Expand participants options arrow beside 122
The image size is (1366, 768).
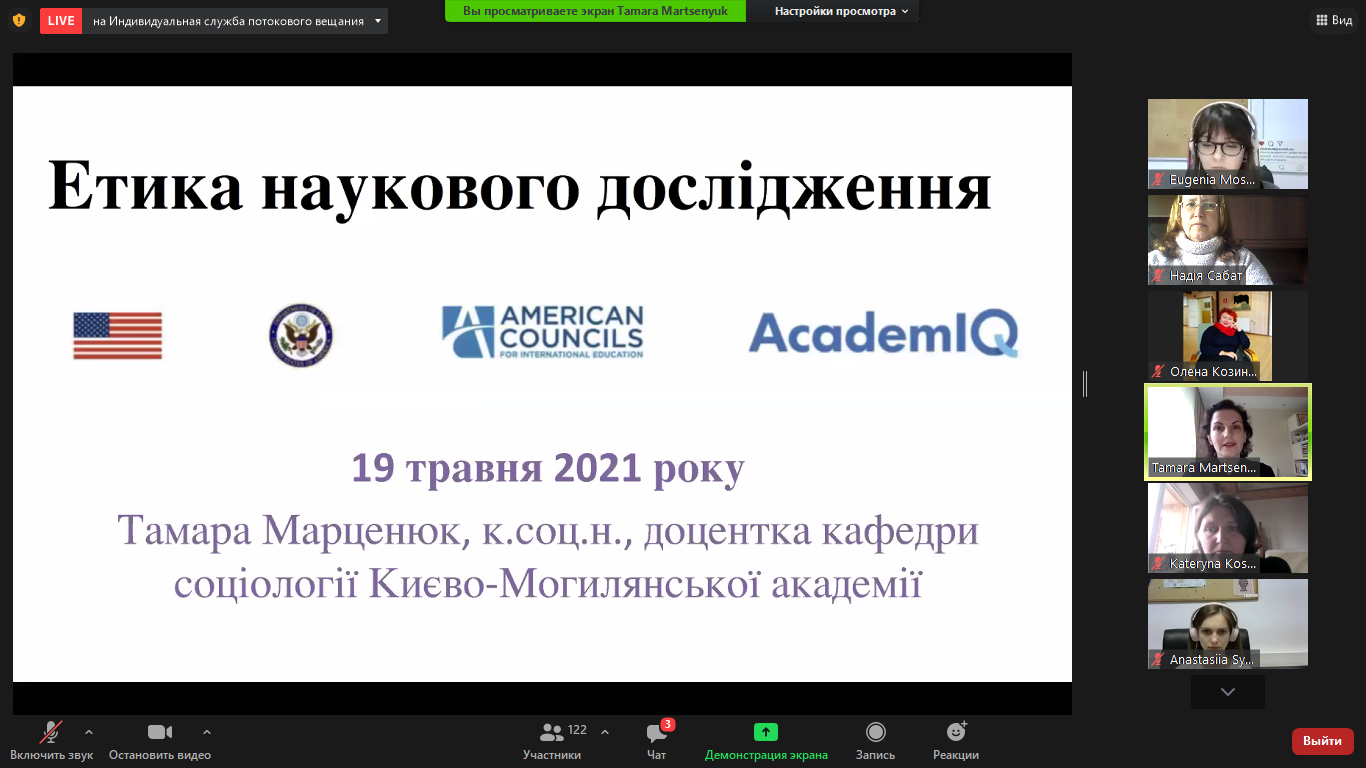(x=605, y=731)
